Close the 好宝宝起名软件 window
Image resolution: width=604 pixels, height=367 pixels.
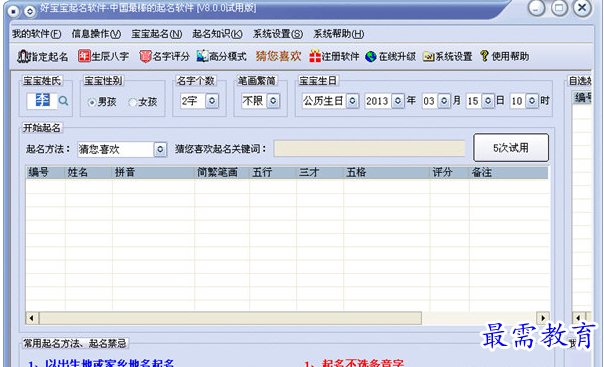pyautogui.click(x=582, y=8)
